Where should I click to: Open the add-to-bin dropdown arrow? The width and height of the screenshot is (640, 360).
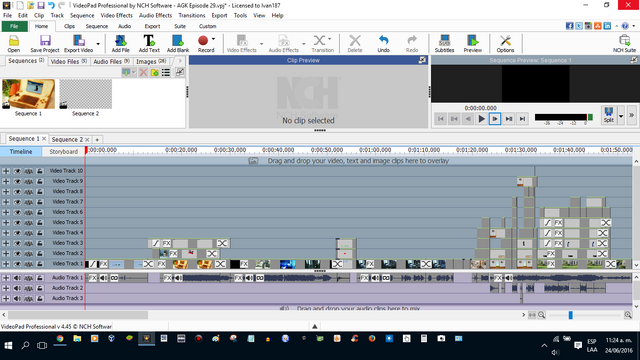[133, 73]
